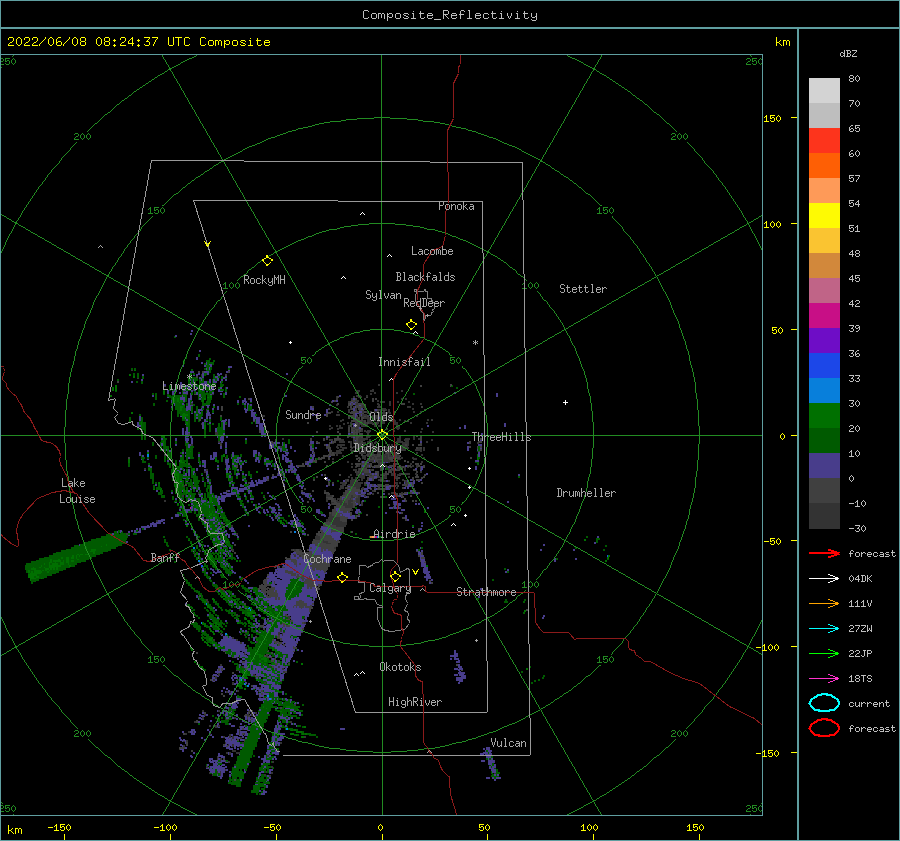Select the HighRiver label

pos(415,702)
